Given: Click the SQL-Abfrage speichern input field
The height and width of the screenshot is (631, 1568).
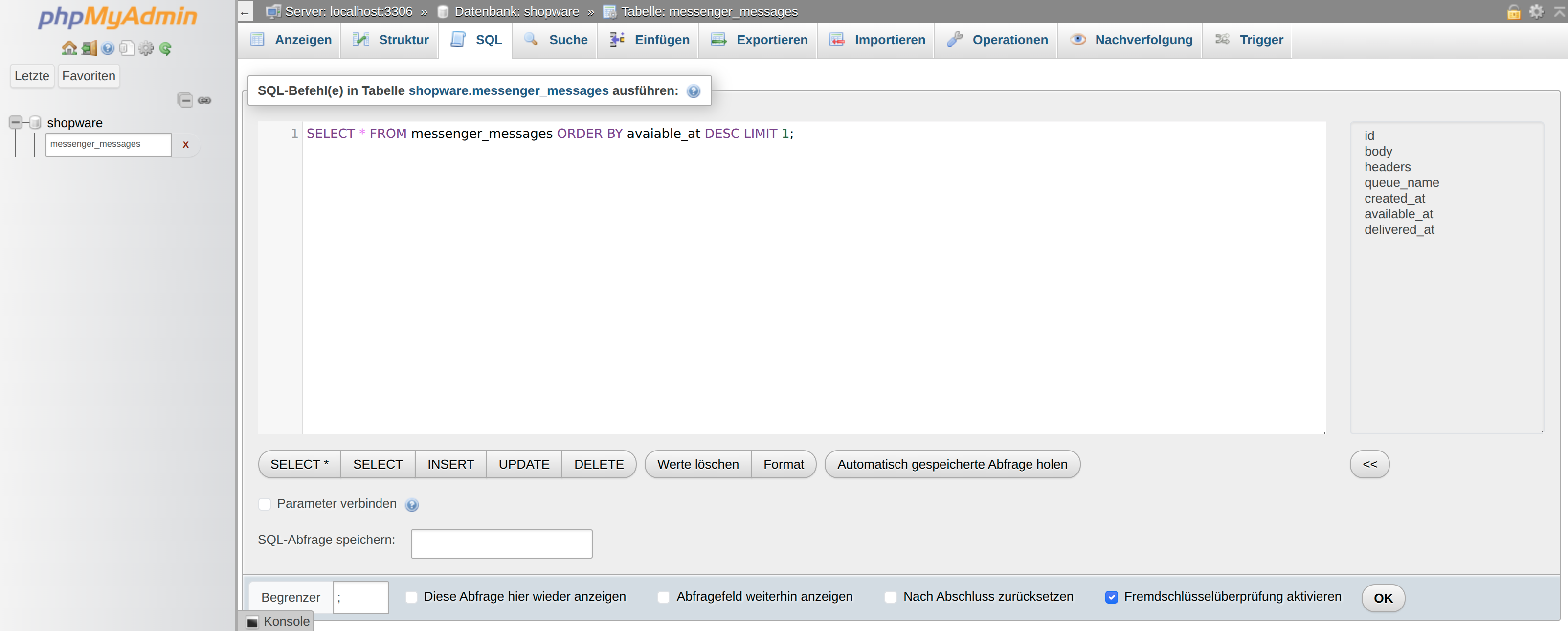Looking at the screenshot, I should (501, 543).
